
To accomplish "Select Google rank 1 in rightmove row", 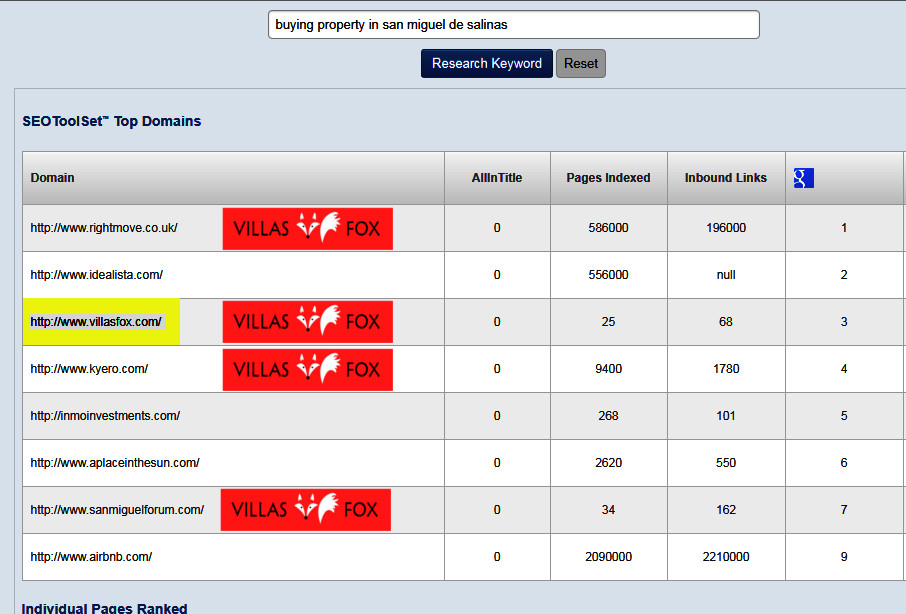I will (x=844, y=228).
